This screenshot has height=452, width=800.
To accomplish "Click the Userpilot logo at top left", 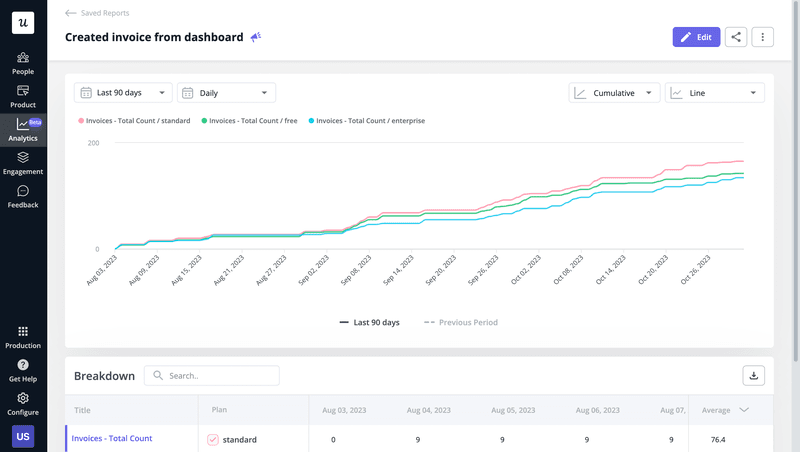I will point(22,23).
